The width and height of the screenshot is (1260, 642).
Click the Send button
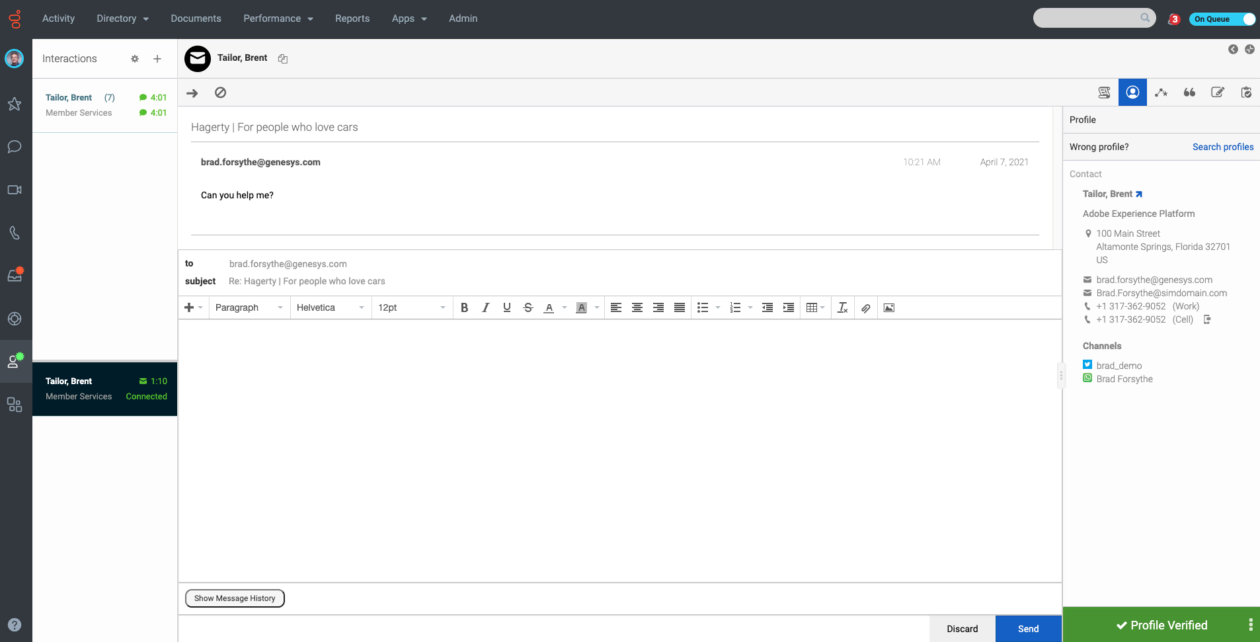1028,629
